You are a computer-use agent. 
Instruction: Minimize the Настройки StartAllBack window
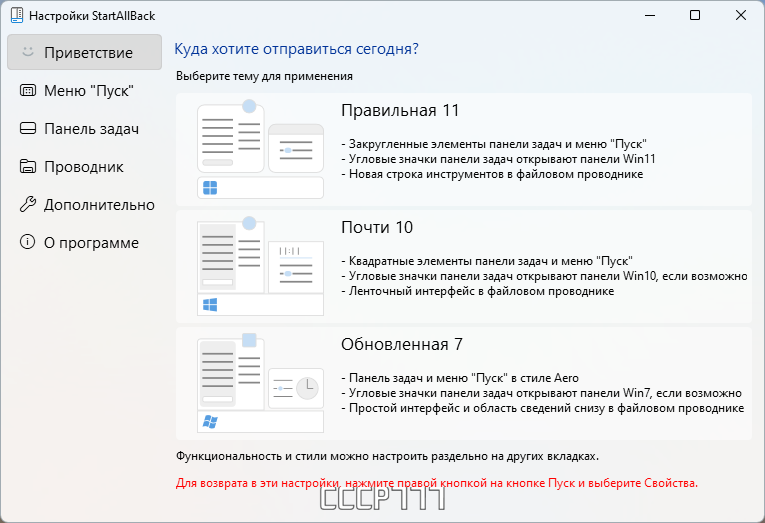pos(650,15)
